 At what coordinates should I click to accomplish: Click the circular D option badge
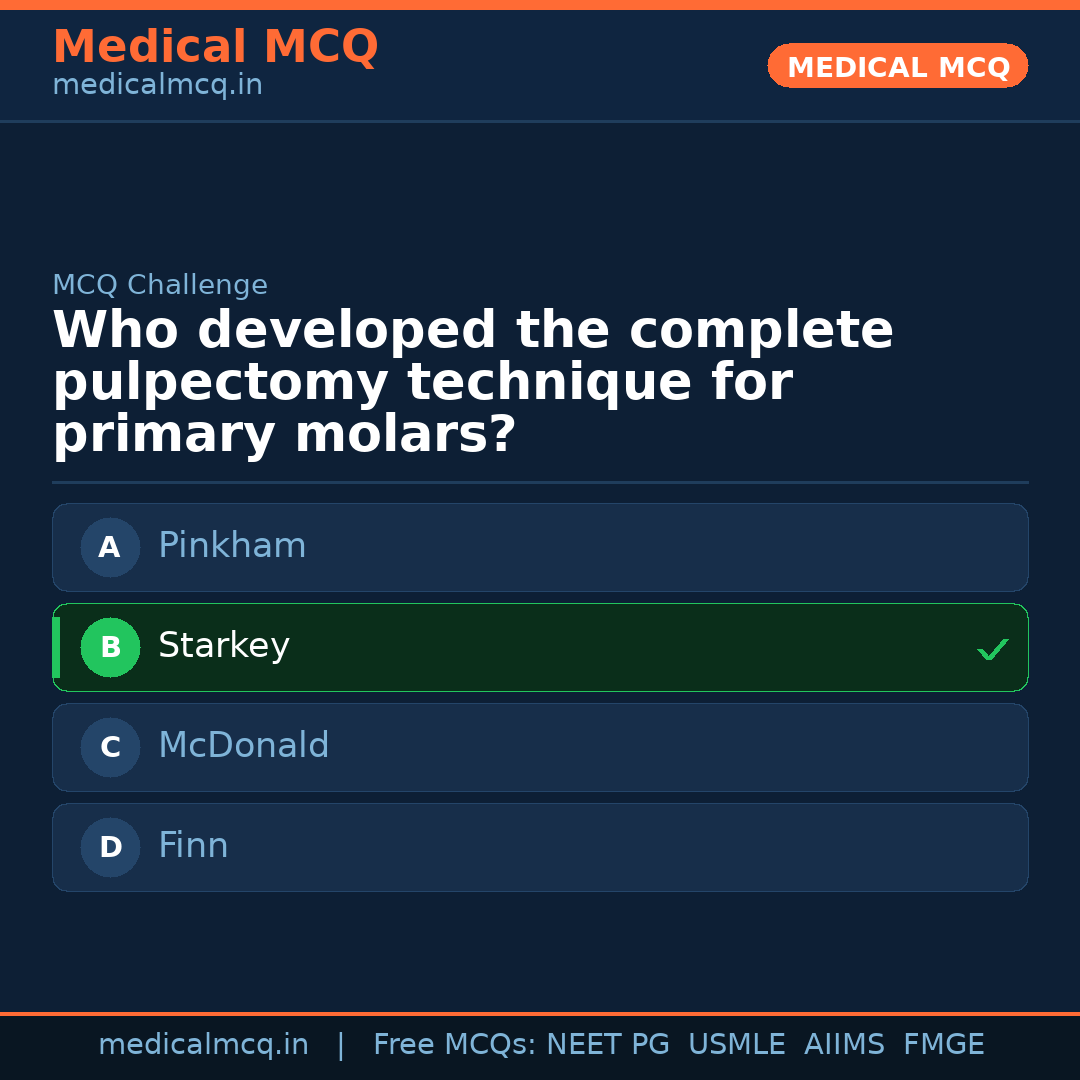click(x=110, y=847)
